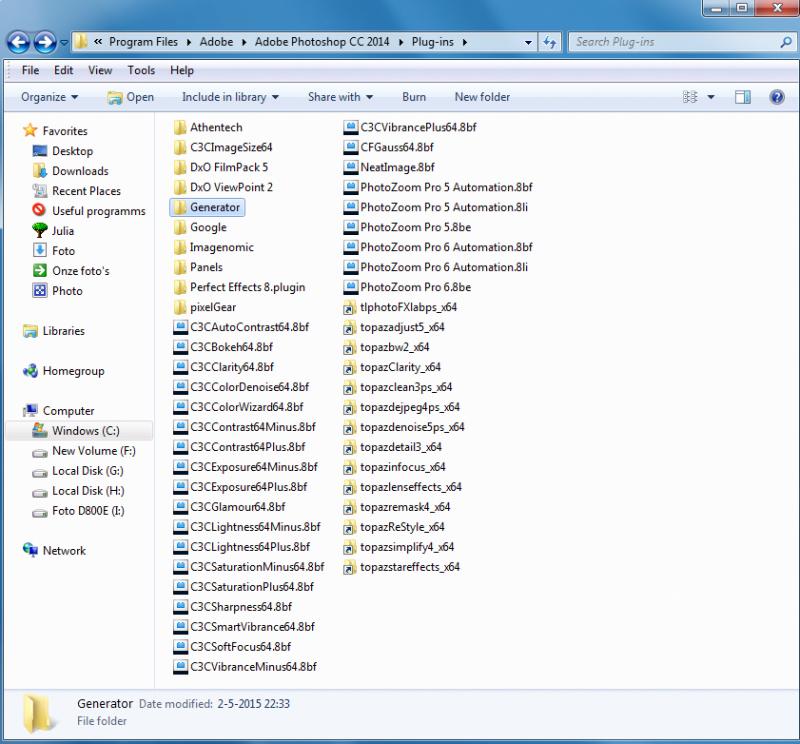Open the Include in library dropdown
The height and width of the screenshot is (744, 800).
(x=230, y=97)
